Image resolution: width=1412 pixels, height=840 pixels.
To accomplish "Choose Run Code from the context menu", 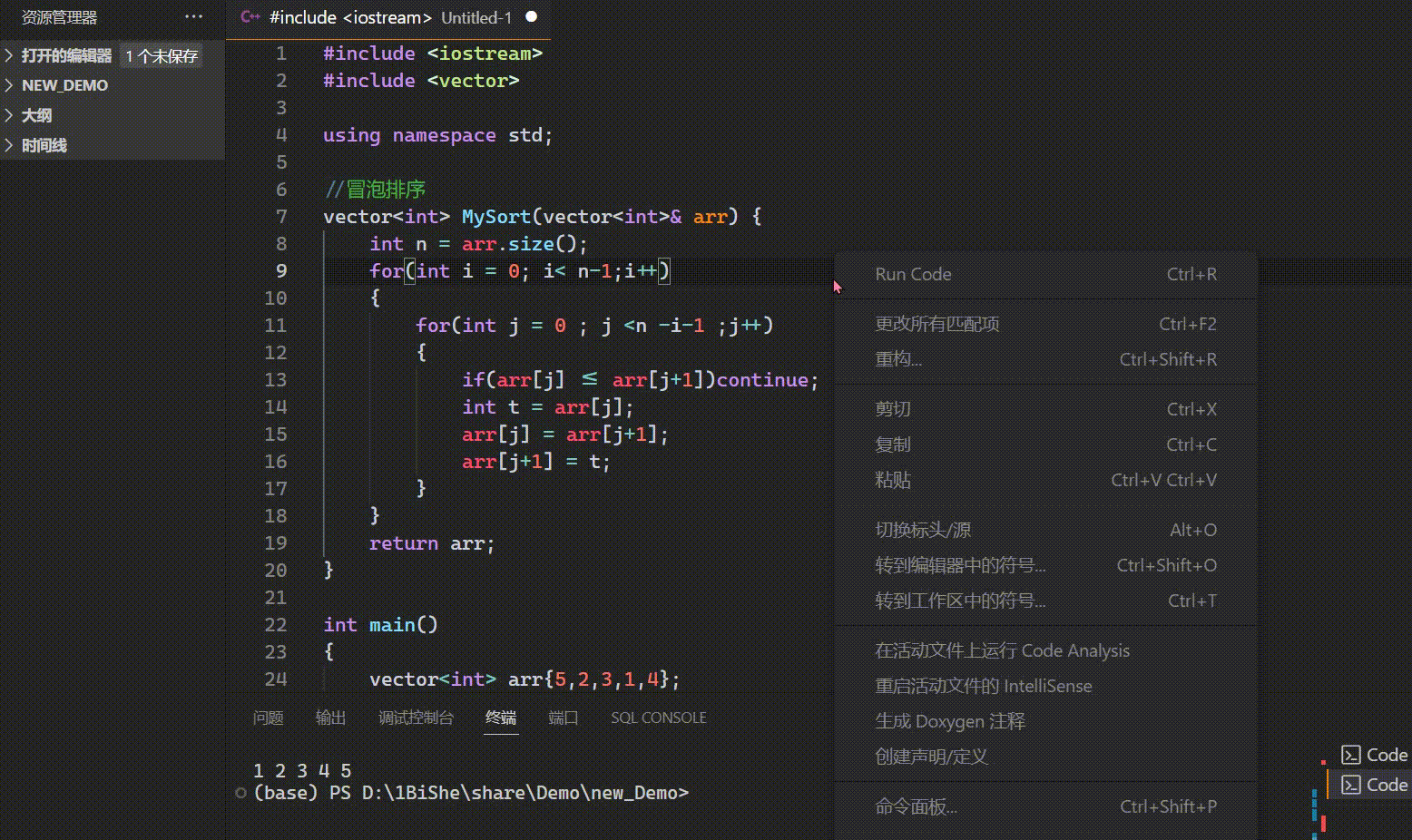I will 913,274.
